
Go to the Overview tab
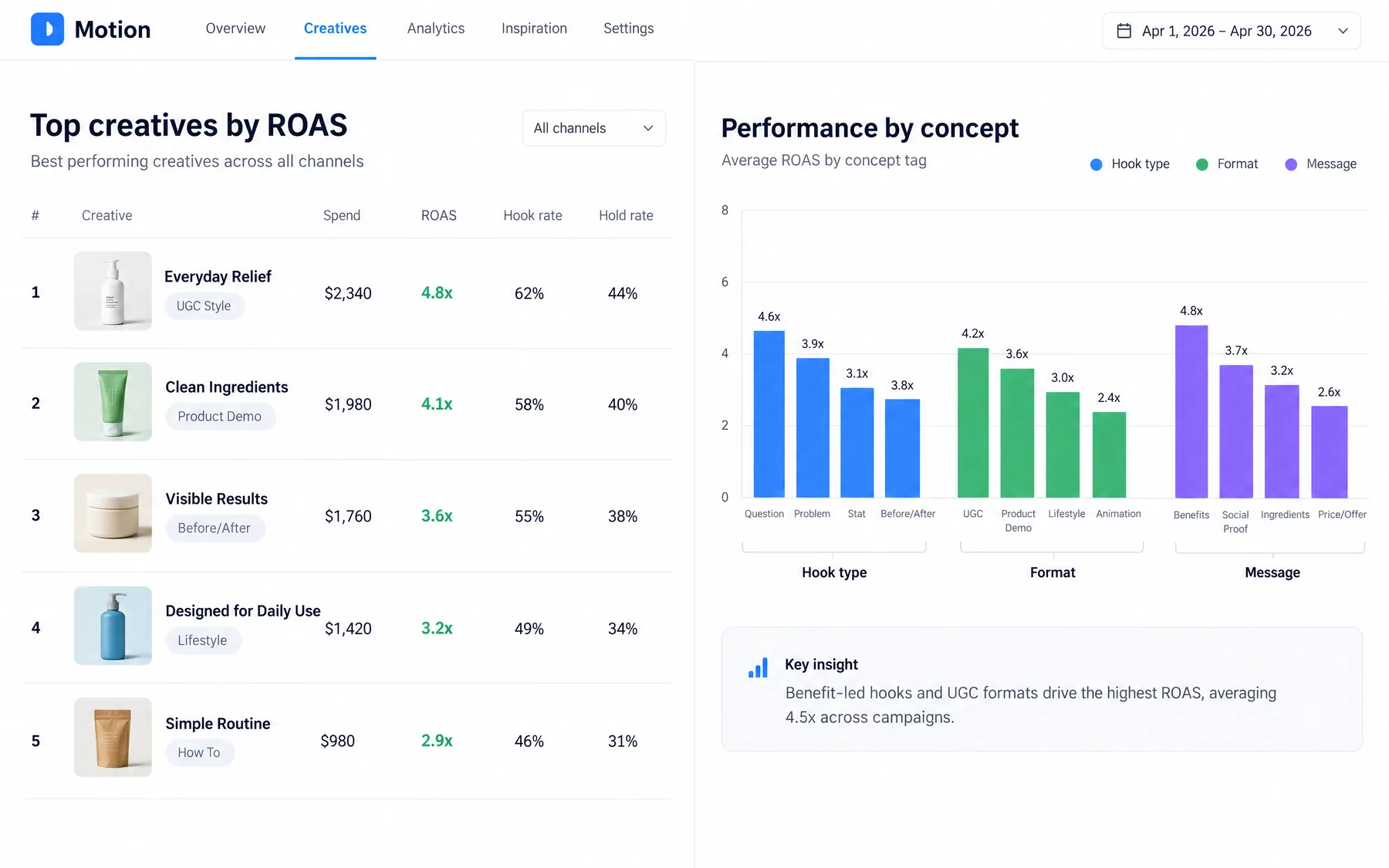click(x=235, y=29)
